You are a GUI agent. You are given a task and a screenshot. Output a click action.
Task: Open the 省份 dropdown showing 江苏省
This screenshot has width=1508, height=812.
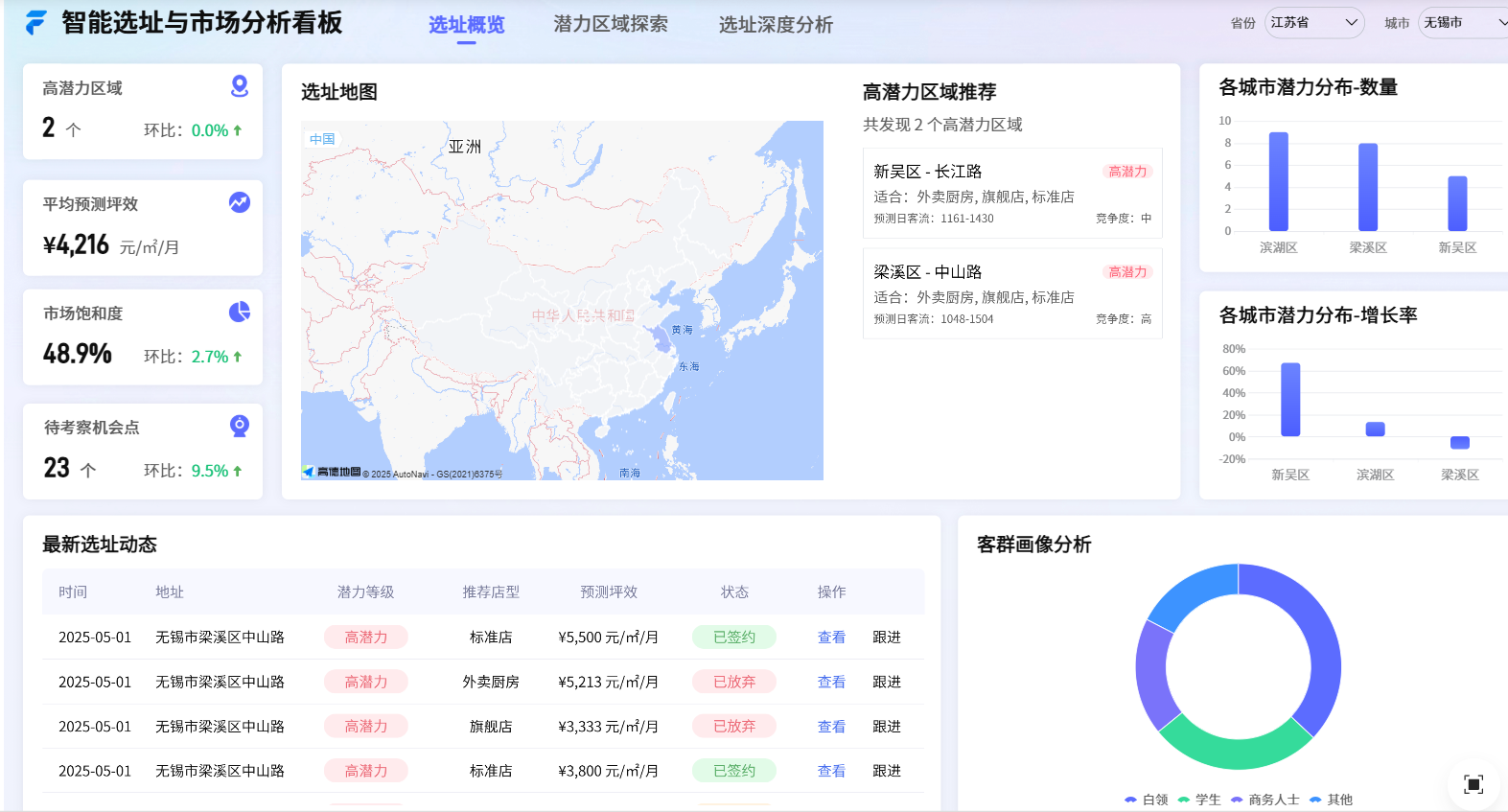pyautogui.click(x=1314, y=22)
